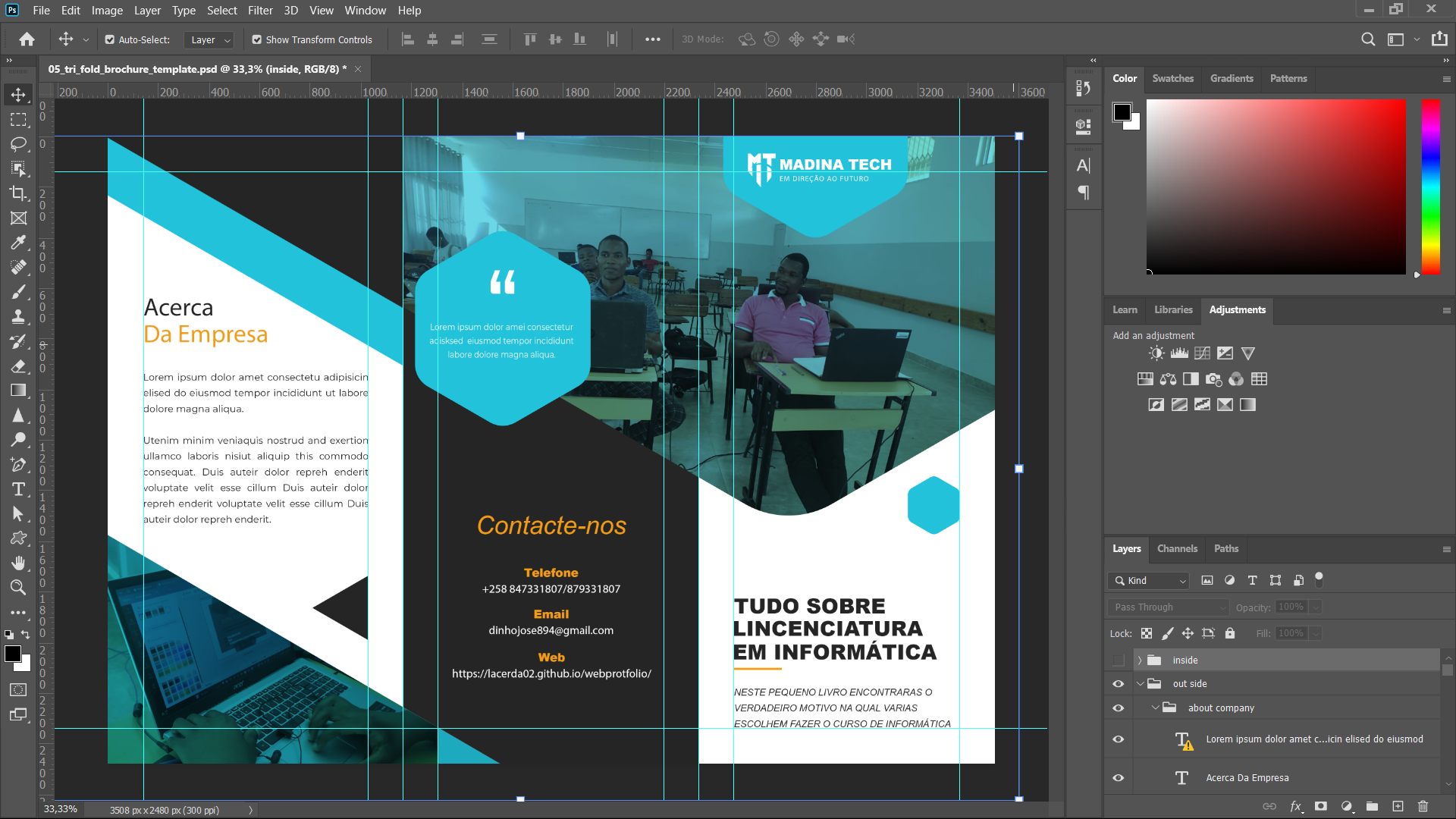Switch to the Swatches tab

tap(1172, 78)
